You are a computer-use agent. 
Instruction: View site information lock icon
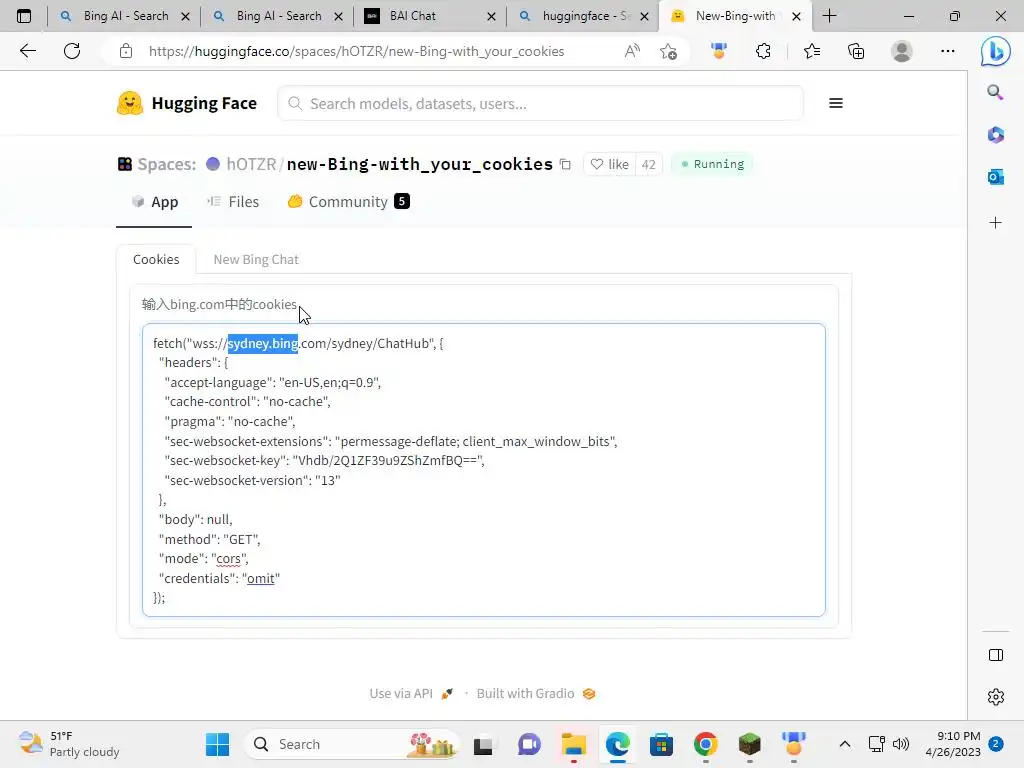click(126, 51)
